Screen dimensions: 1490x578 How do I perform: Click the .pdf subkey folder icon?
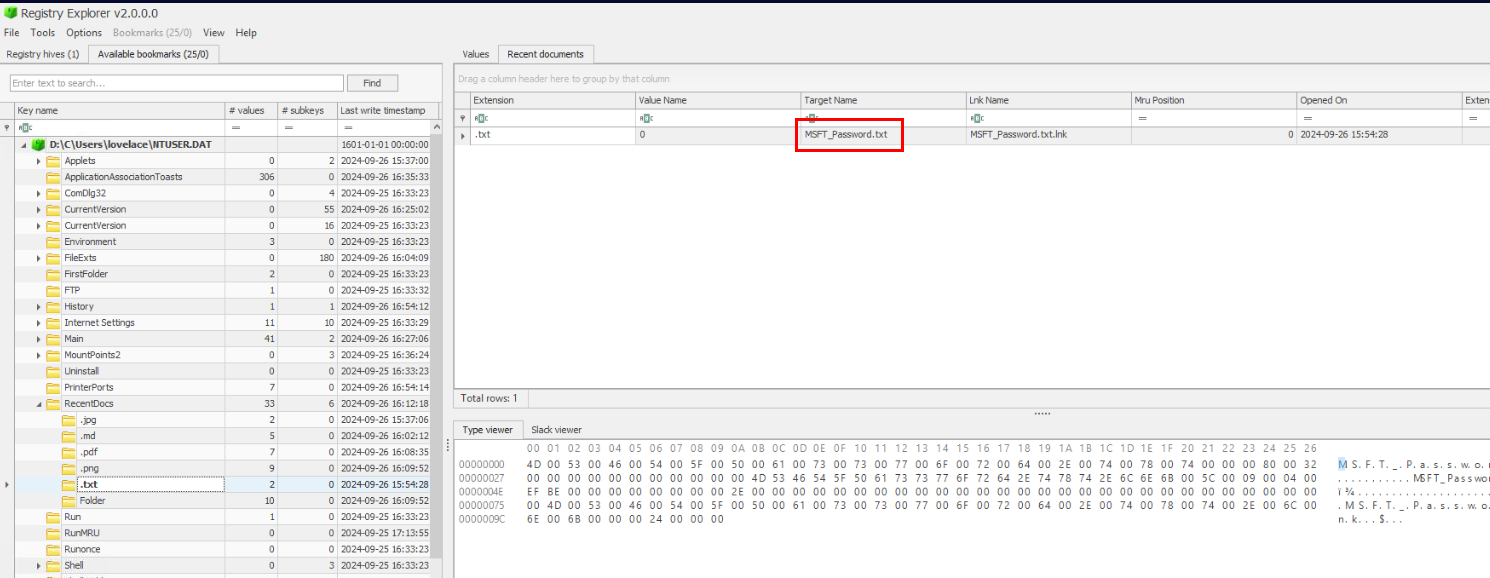(69, 452)
